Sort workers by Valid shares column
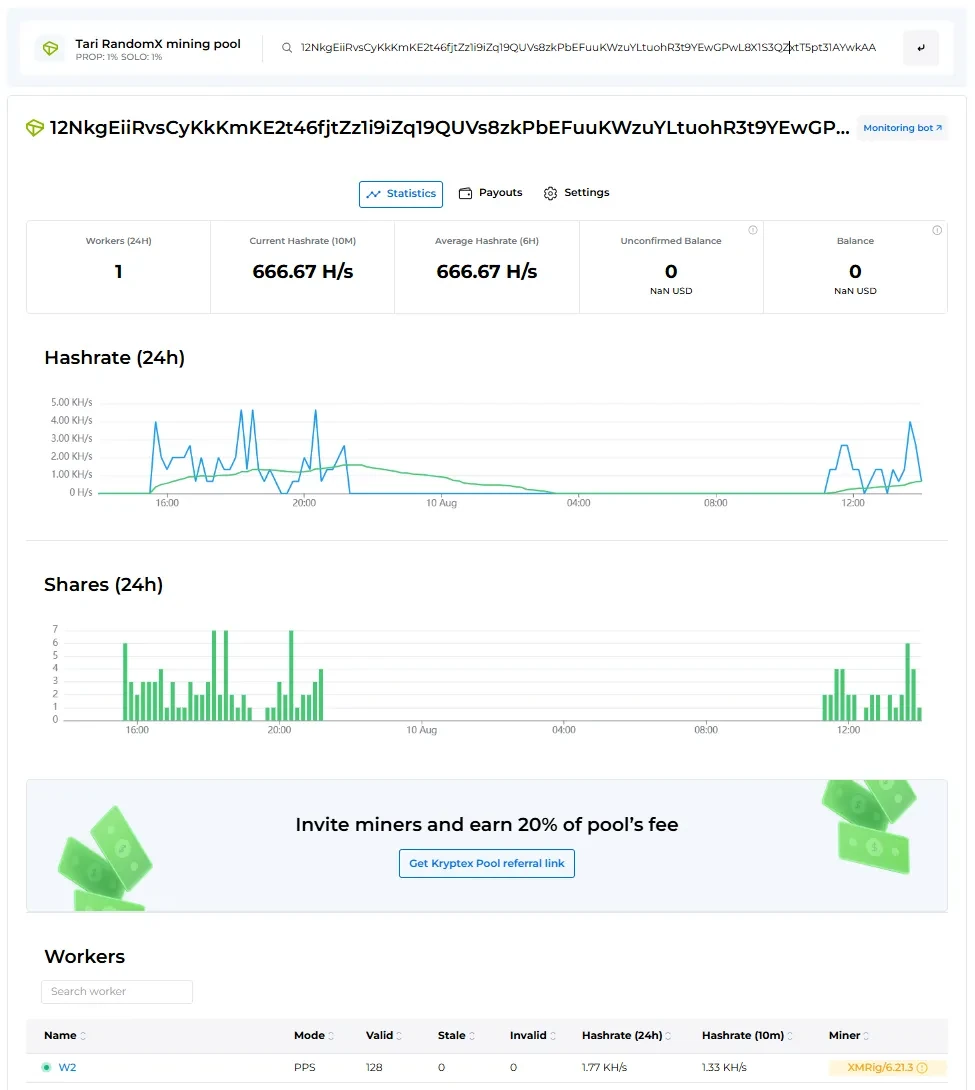The width and height of the screenshot is (975, 1090). click(x=382, y=1036)
